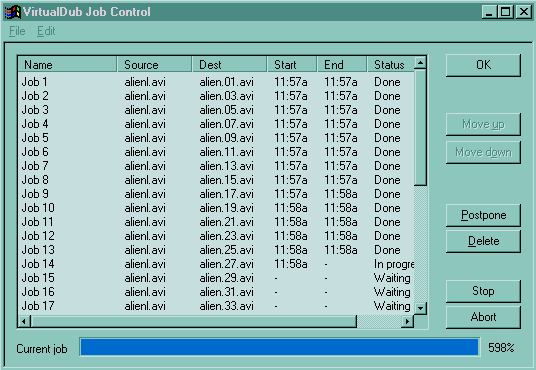
Task: Click the vertical scrollbar thumb
Action: pos(420,128)
